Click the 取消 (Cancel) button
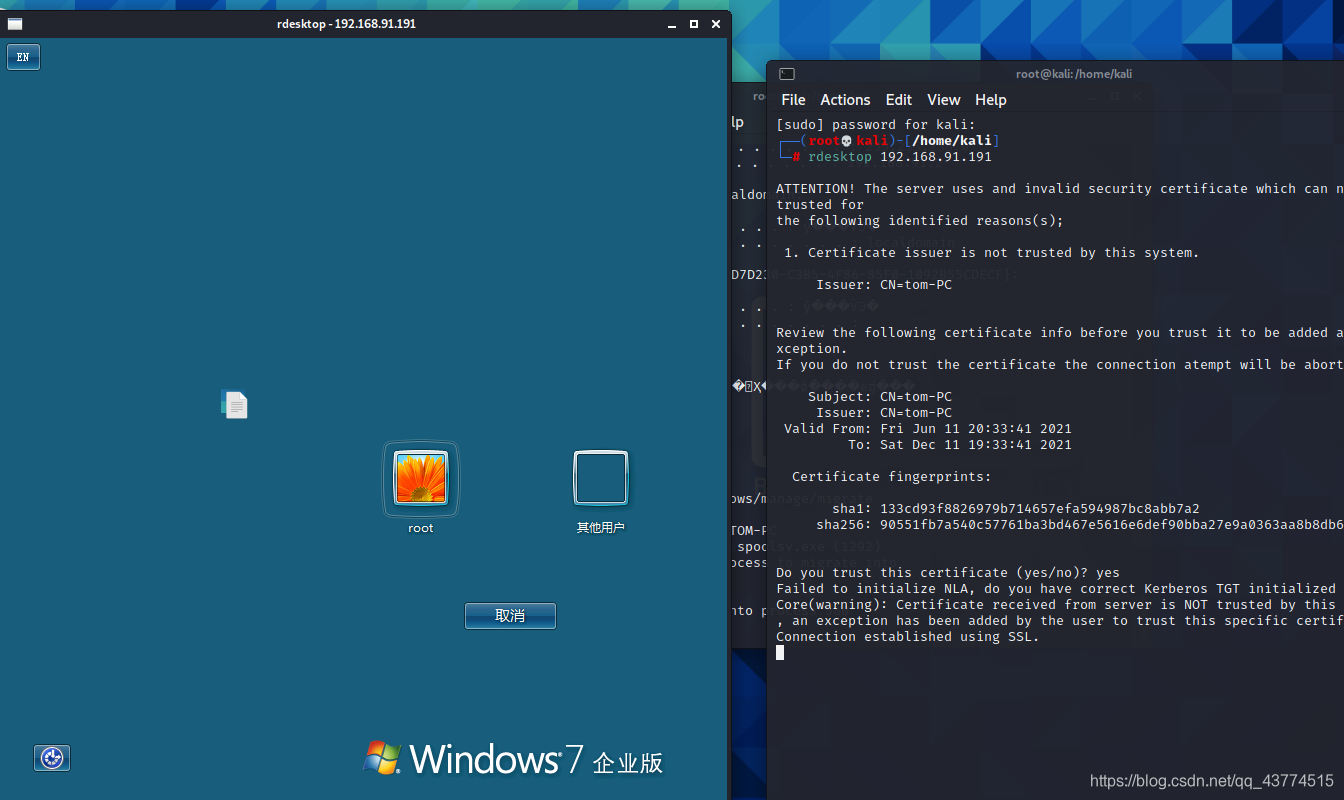Viewport: 1344px width, 800px height. click(x=510, y=616)
